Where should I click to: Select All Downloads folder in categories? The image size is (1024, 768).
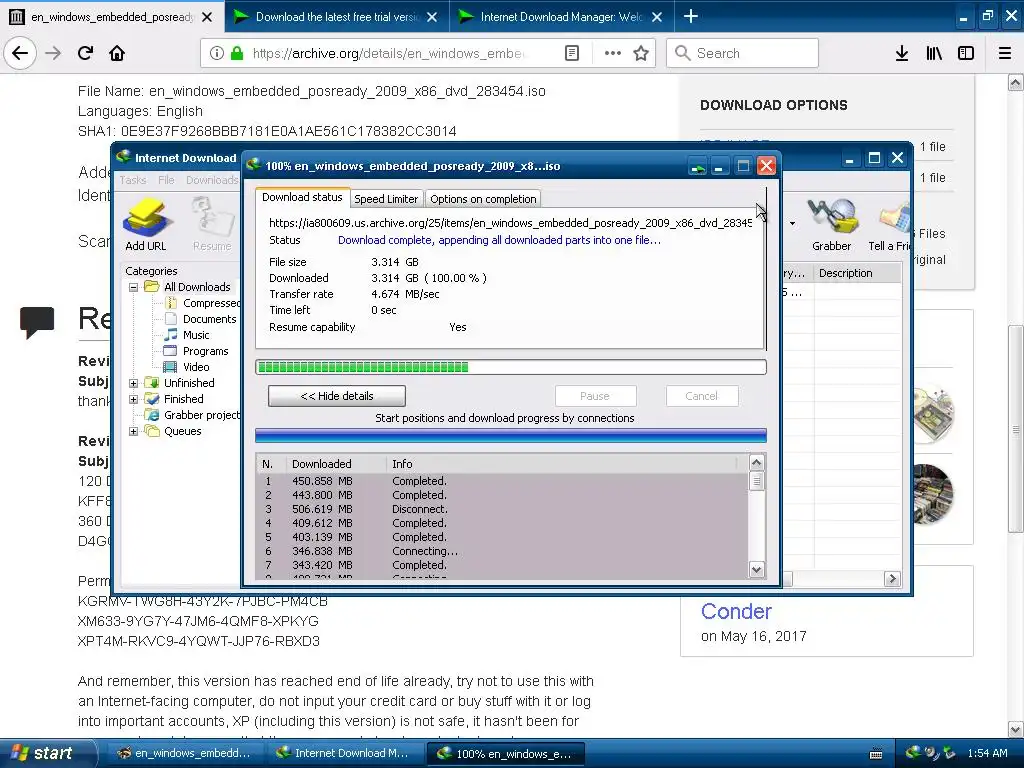tap(197, 287)
